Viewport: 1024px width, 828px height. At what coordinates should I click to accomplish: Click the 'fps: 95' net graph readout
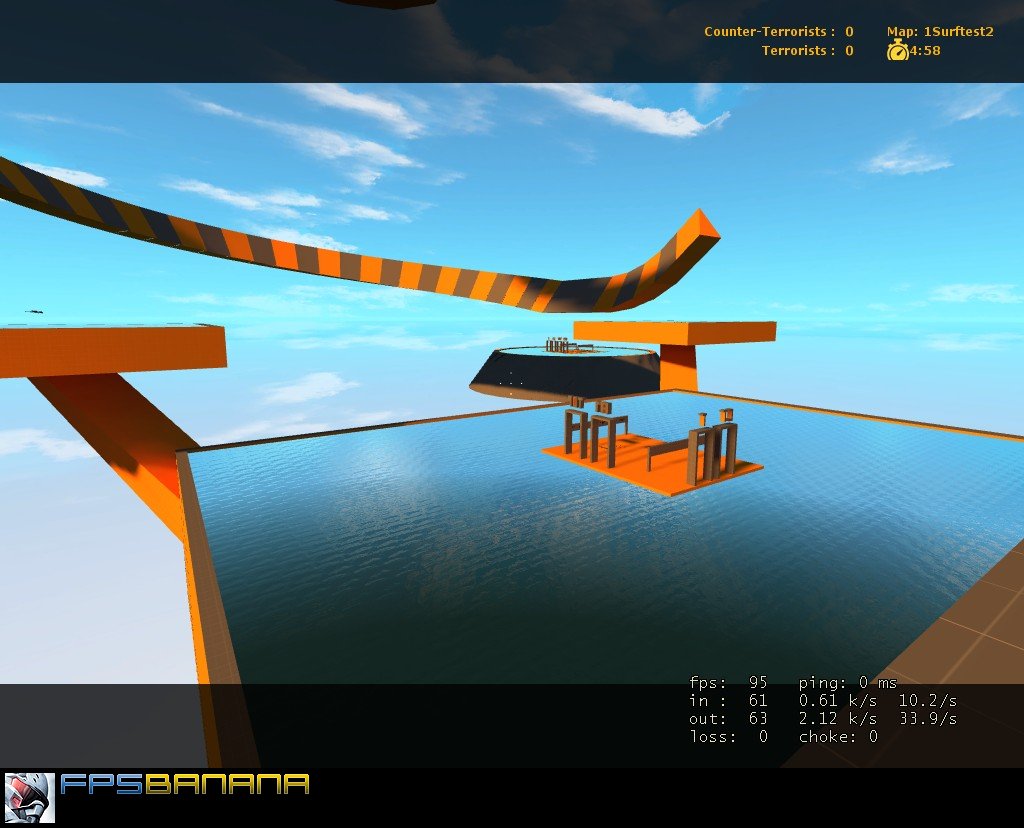[728, 683]
